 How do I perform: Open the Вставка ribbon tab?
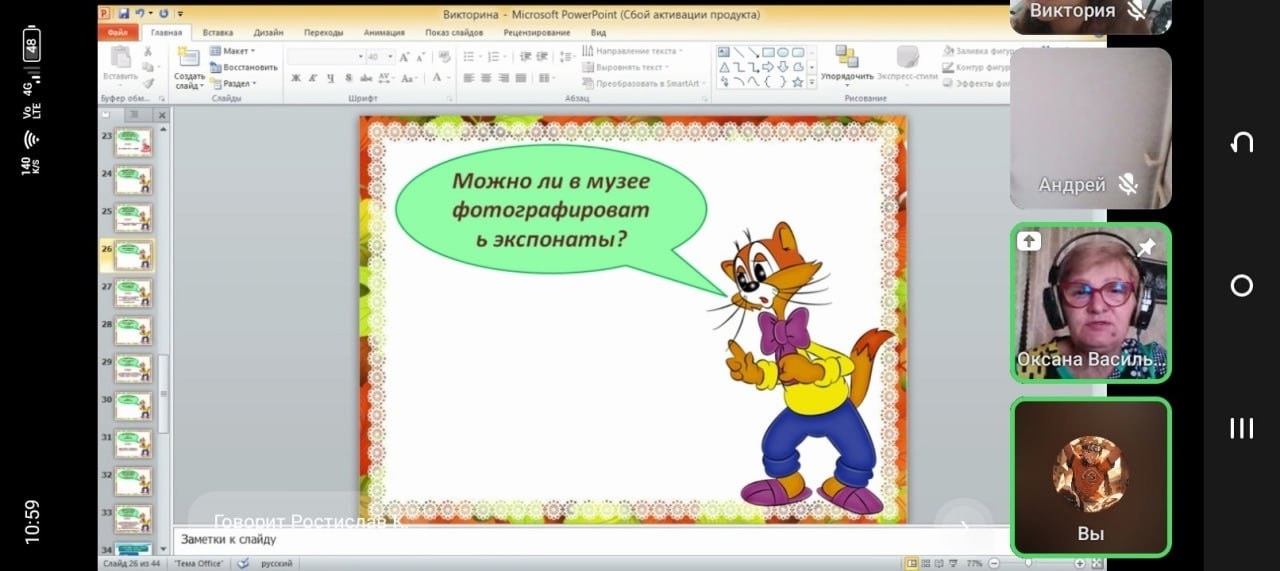tap(218, 32)
